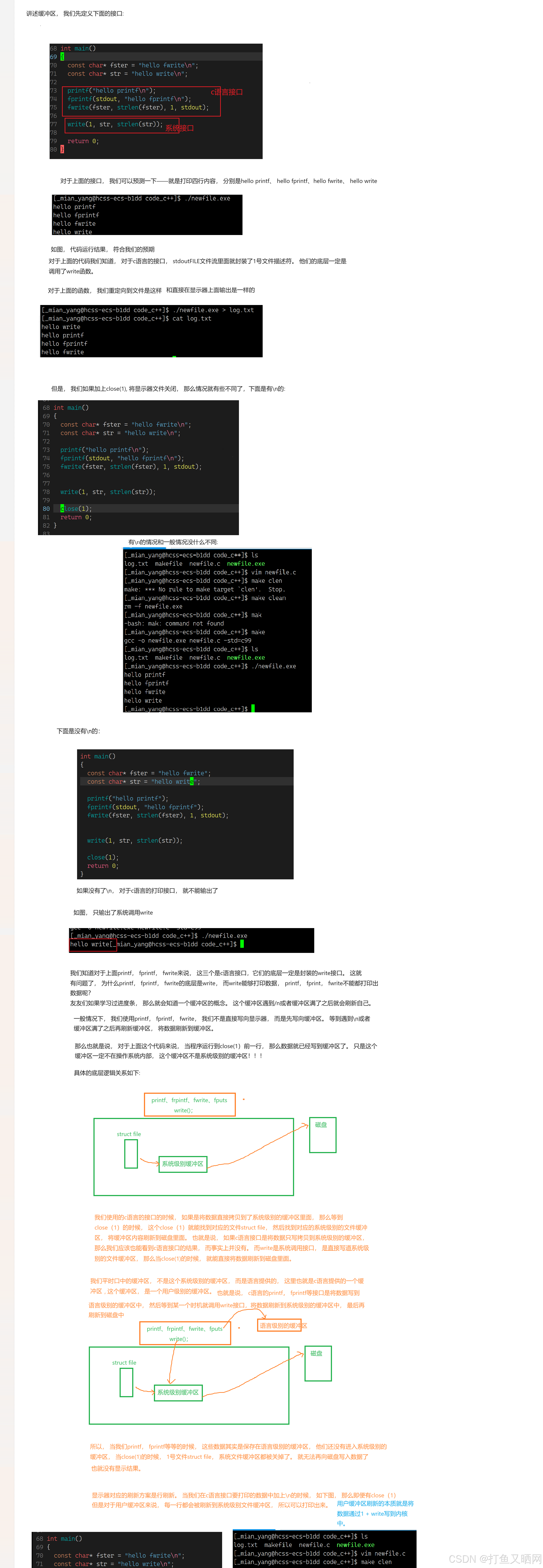Click the paragraph starting '对于上面的接口， 我们可以预测一下'

click(219, 181)
